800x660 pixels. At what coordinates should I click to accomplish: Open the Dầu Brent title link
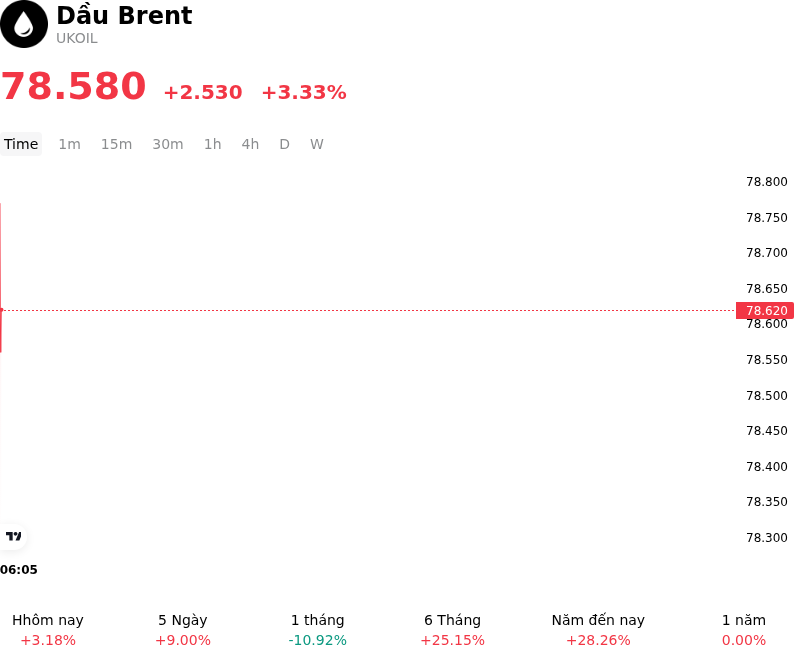124,15
